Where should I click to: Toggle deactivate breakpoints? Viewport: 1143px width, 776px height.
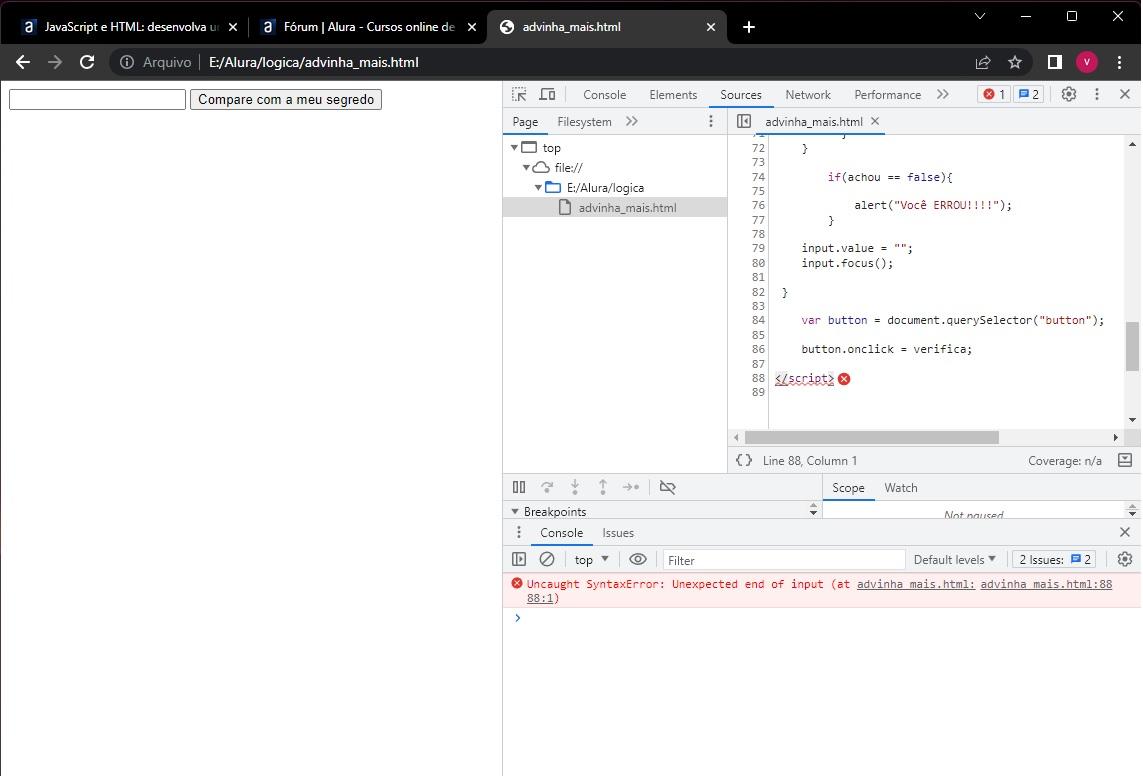click(x=667, y=487)
